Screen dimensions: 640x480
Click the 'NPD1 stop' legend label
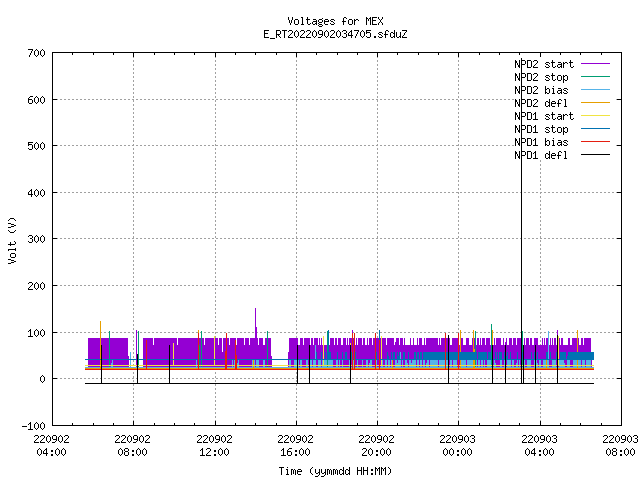(541, 129)
